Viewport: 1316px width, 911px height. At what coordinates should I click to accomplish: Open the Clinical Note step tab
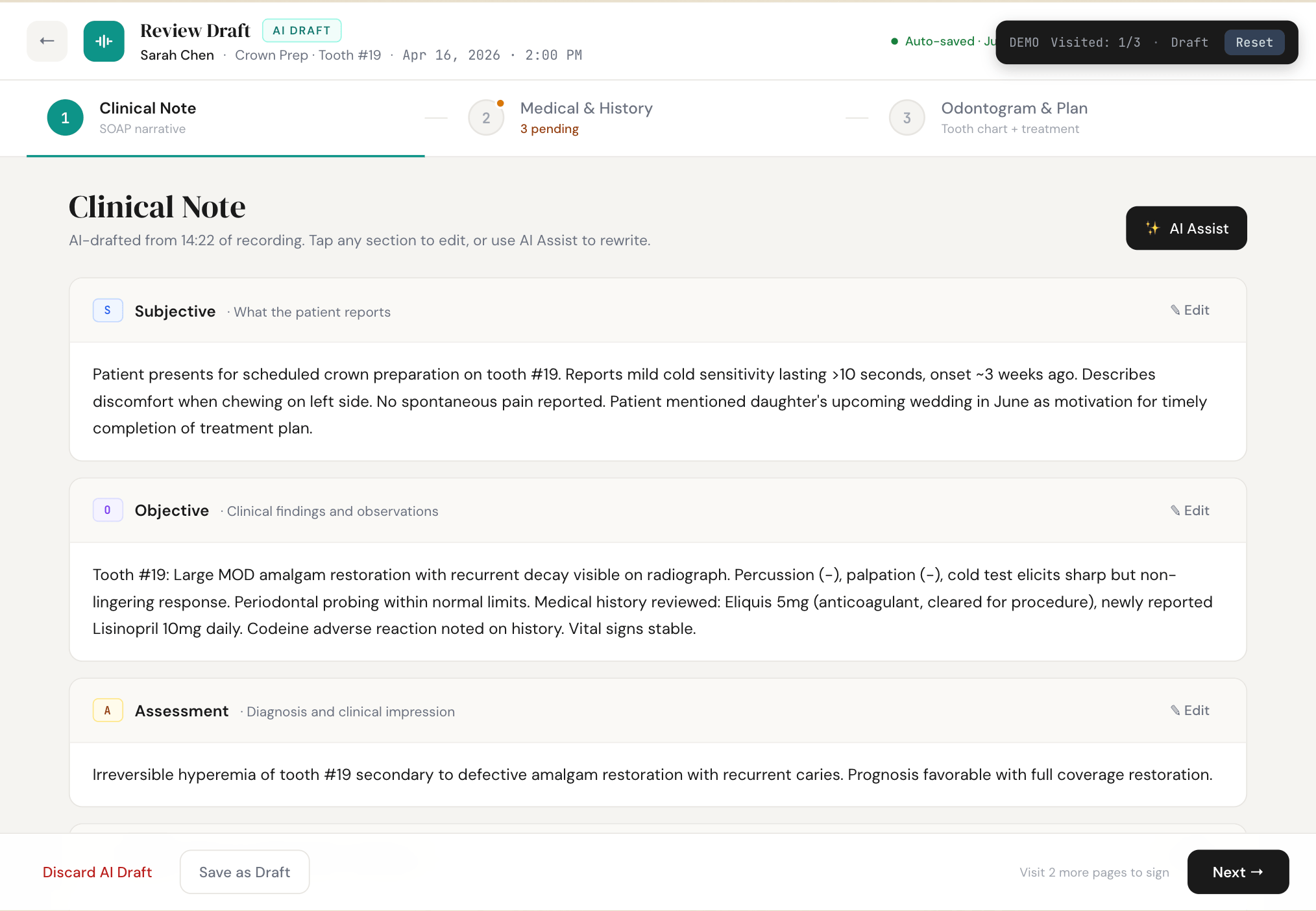click(225, 118)
